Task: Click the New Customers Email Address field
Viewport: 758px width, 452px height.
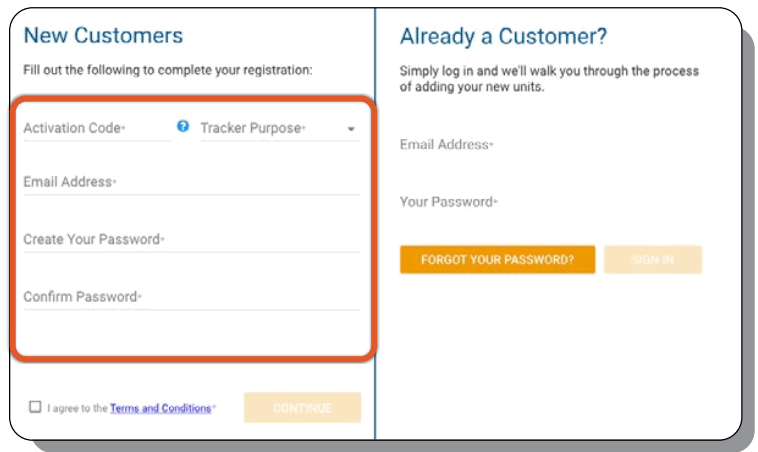Action: 190,183
